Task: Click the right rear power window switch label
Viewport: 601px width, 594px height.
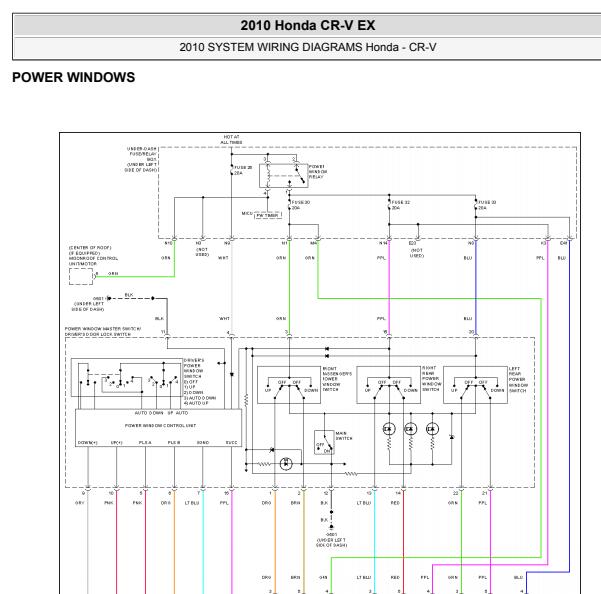Action: (432, 379)
